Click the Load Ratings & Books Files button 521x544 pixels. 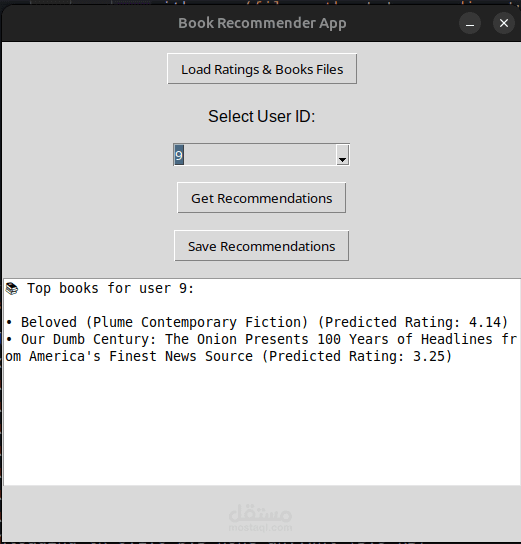(x=262, y=69)
